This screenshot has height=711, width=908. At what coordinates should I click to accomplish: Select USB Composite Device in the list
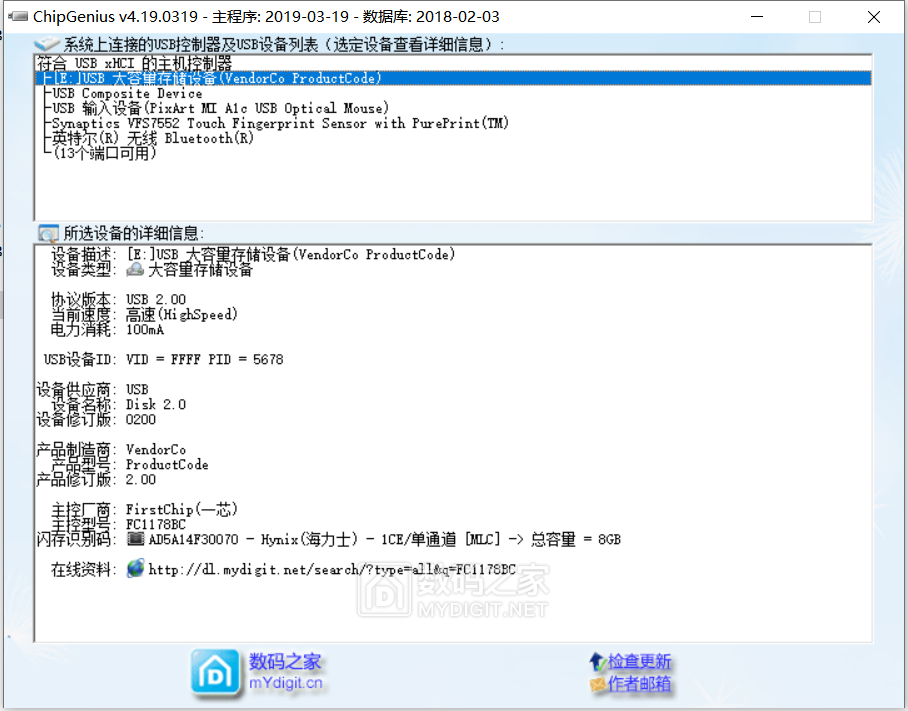127,93
